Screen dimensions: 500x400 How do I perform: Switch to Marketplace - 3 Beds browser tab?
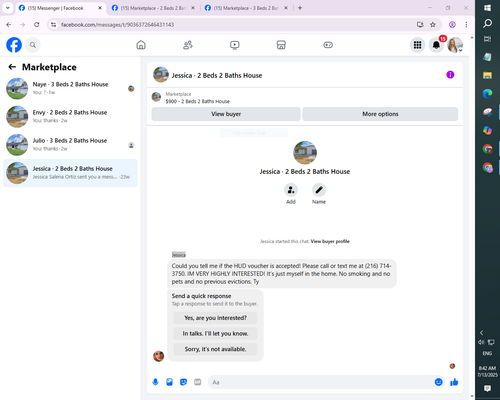[246, 8]
